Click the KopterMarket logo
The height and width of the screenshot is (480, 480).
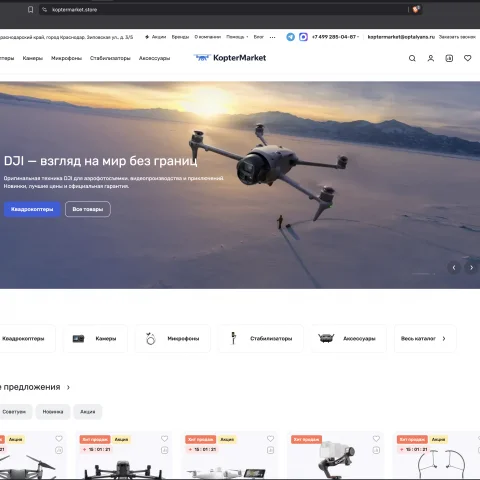click(230, 58)
